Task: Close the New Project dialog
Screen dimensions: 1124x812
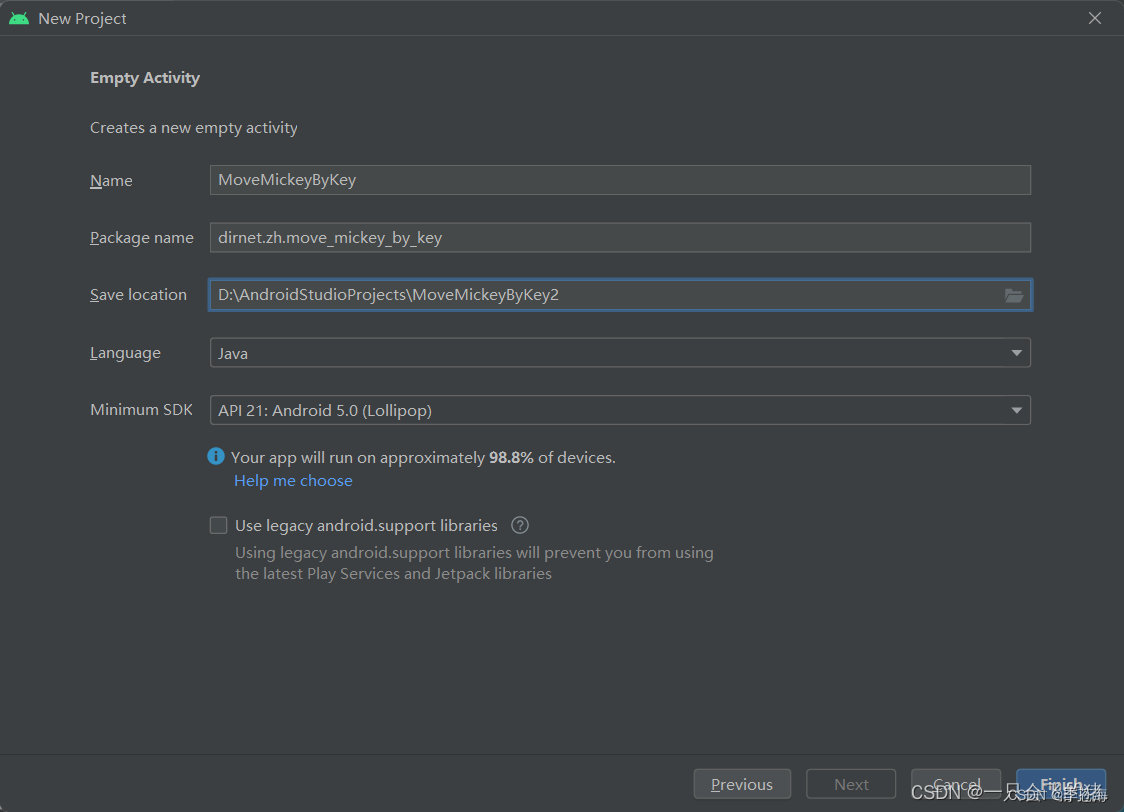Action: point(1095,18)
